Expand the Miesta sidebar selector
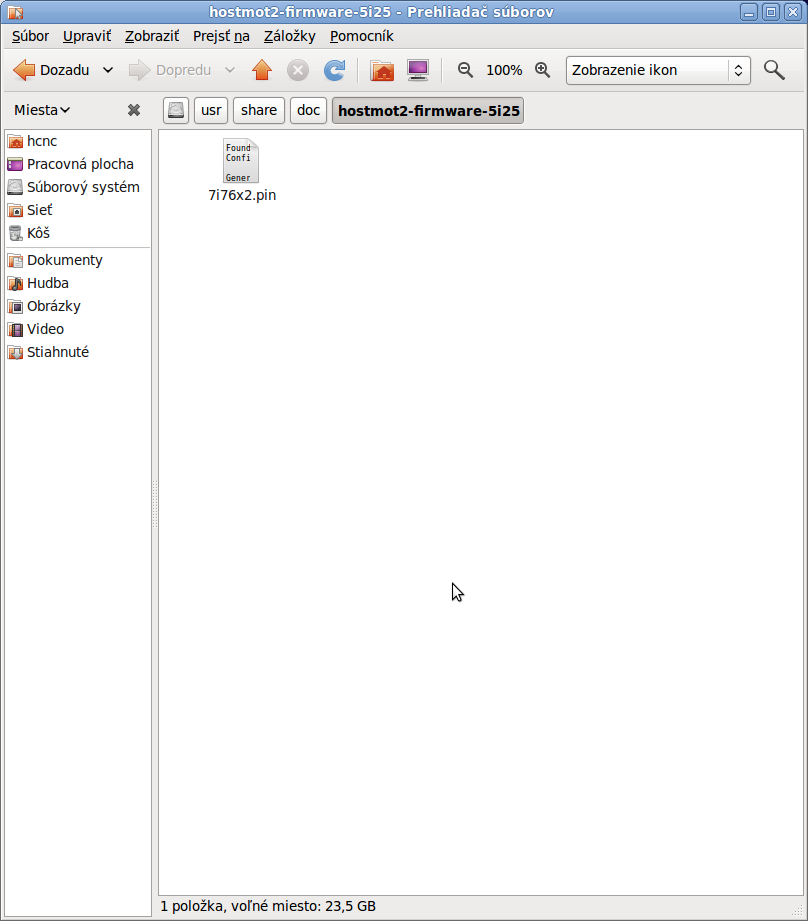This screenshot has height=921, width=808. click(x=42, y=110)
